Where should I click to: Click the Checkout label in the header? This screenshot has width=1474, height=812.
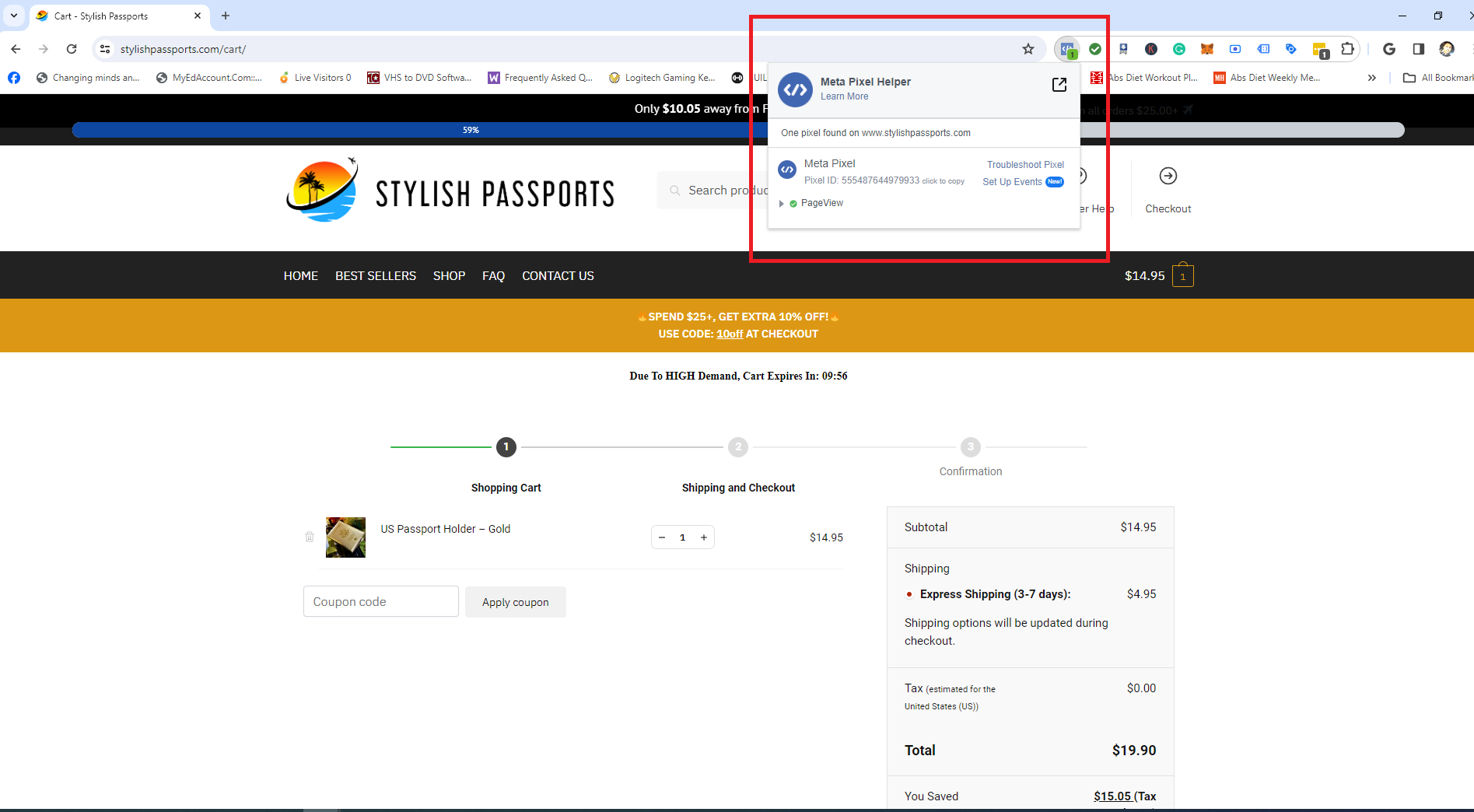click(x=1168, y=208)
